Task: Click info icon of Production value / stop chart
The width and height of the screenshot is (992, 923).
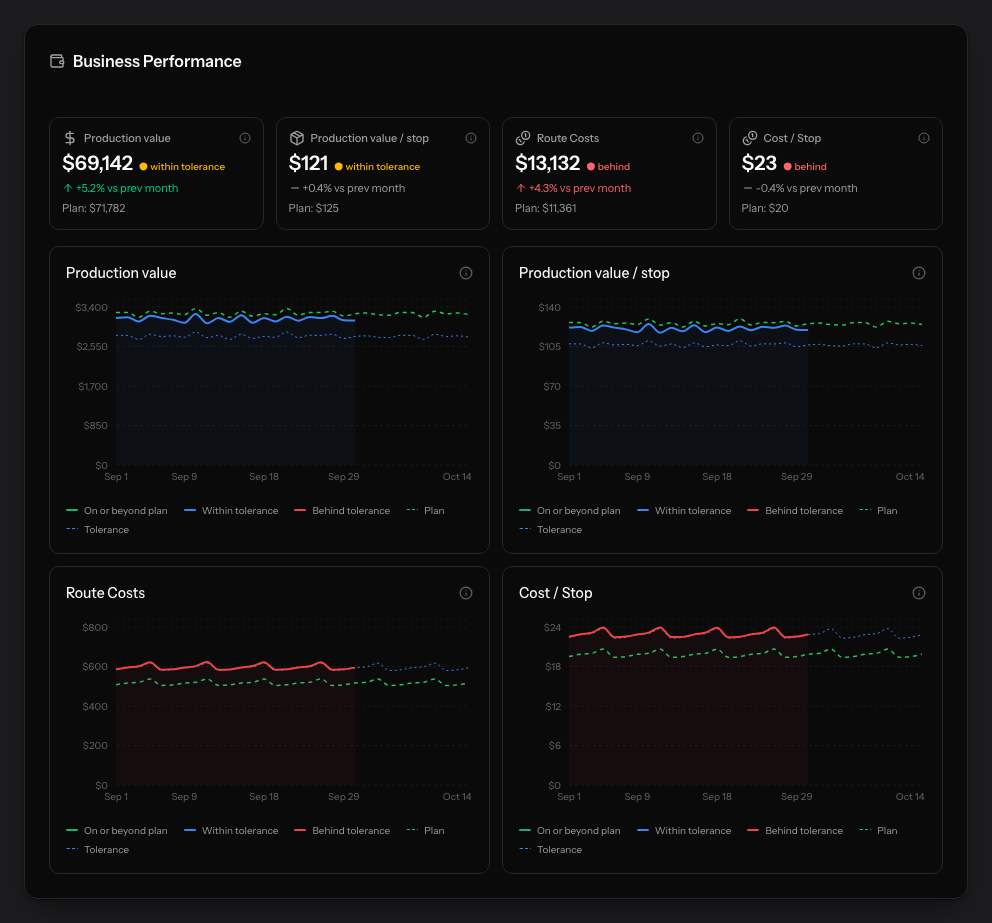Action: coord(919,273)
